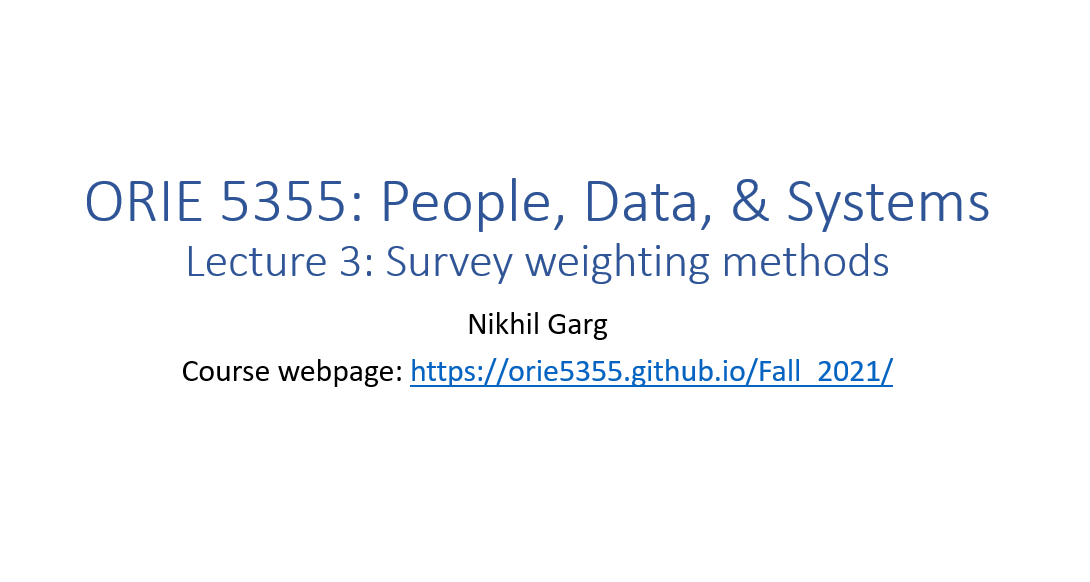The width and height of the screenshot is (1090, 582).
Task: Click "Fall_2021" at the end of the URL
Action: (x=820, y=372)
